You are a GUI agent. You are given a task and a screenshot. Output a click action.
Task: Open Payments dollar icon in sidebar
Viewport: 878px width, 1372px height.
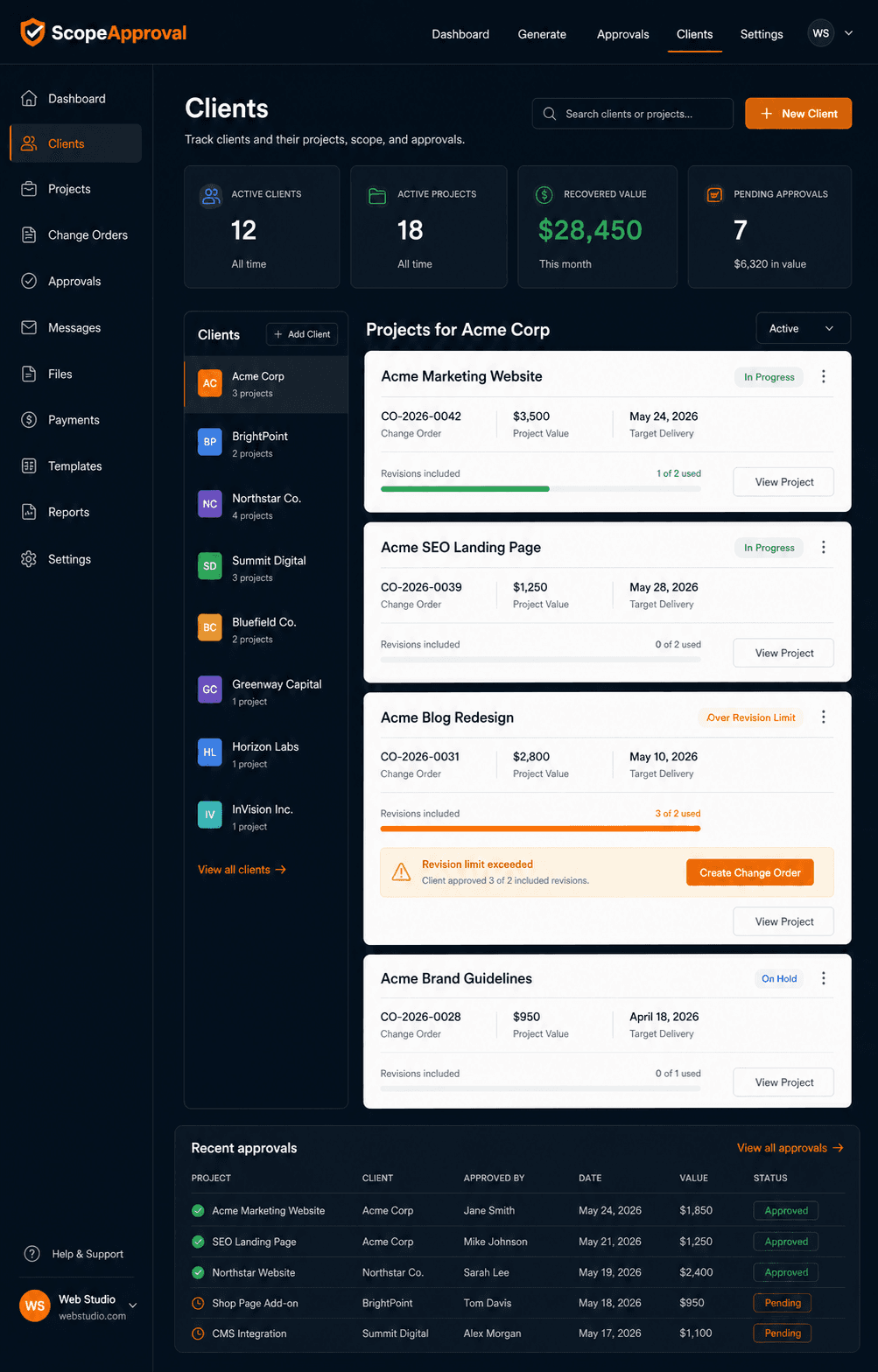(29, 420)
